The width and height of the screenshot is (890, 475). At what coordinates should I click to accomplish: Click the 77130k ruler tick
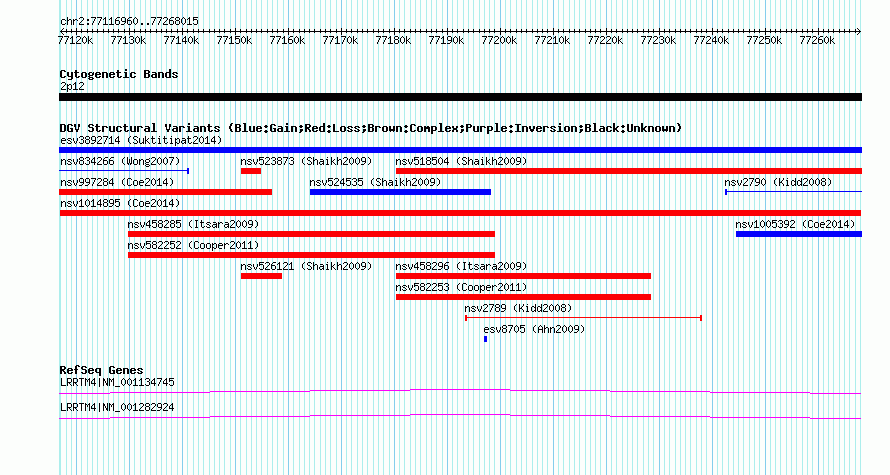[128, 40]
